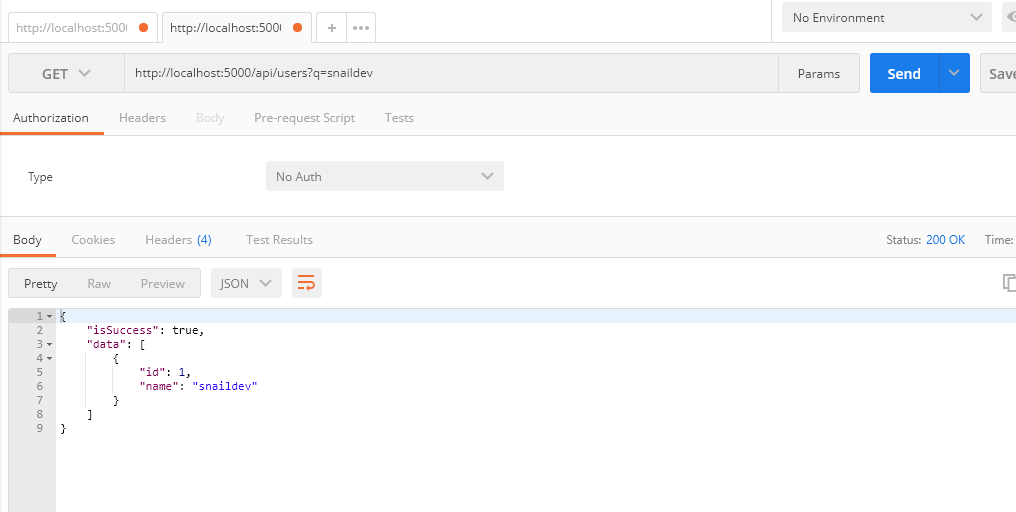Send the request with Send button
The width and height of the screenshot is (1016, 512).
[904, 73]
